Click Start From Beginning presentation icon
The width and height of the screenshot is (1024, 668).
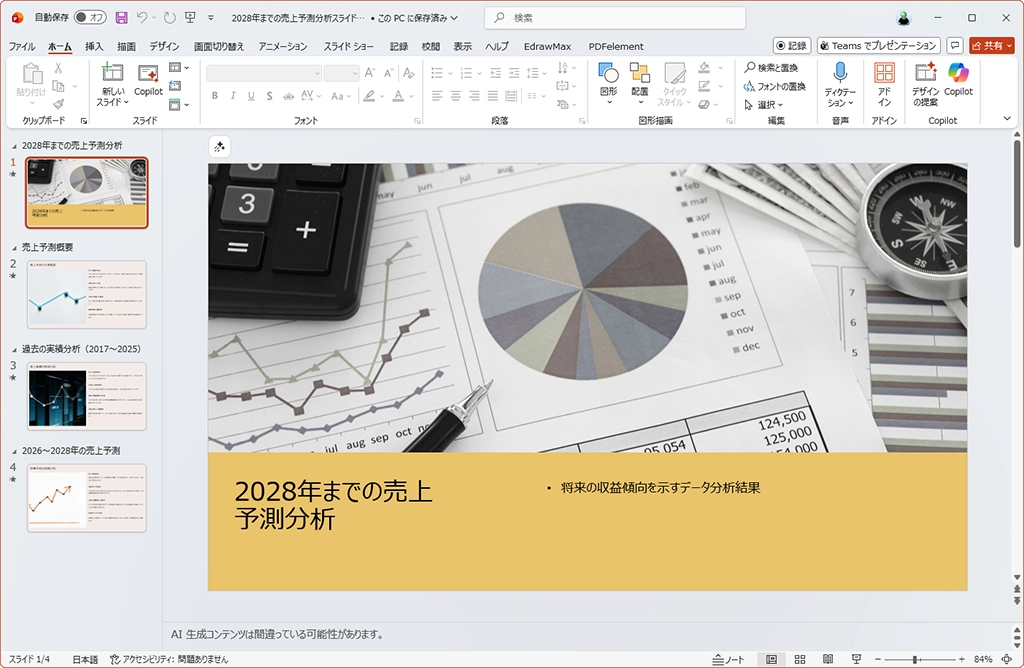190,18
